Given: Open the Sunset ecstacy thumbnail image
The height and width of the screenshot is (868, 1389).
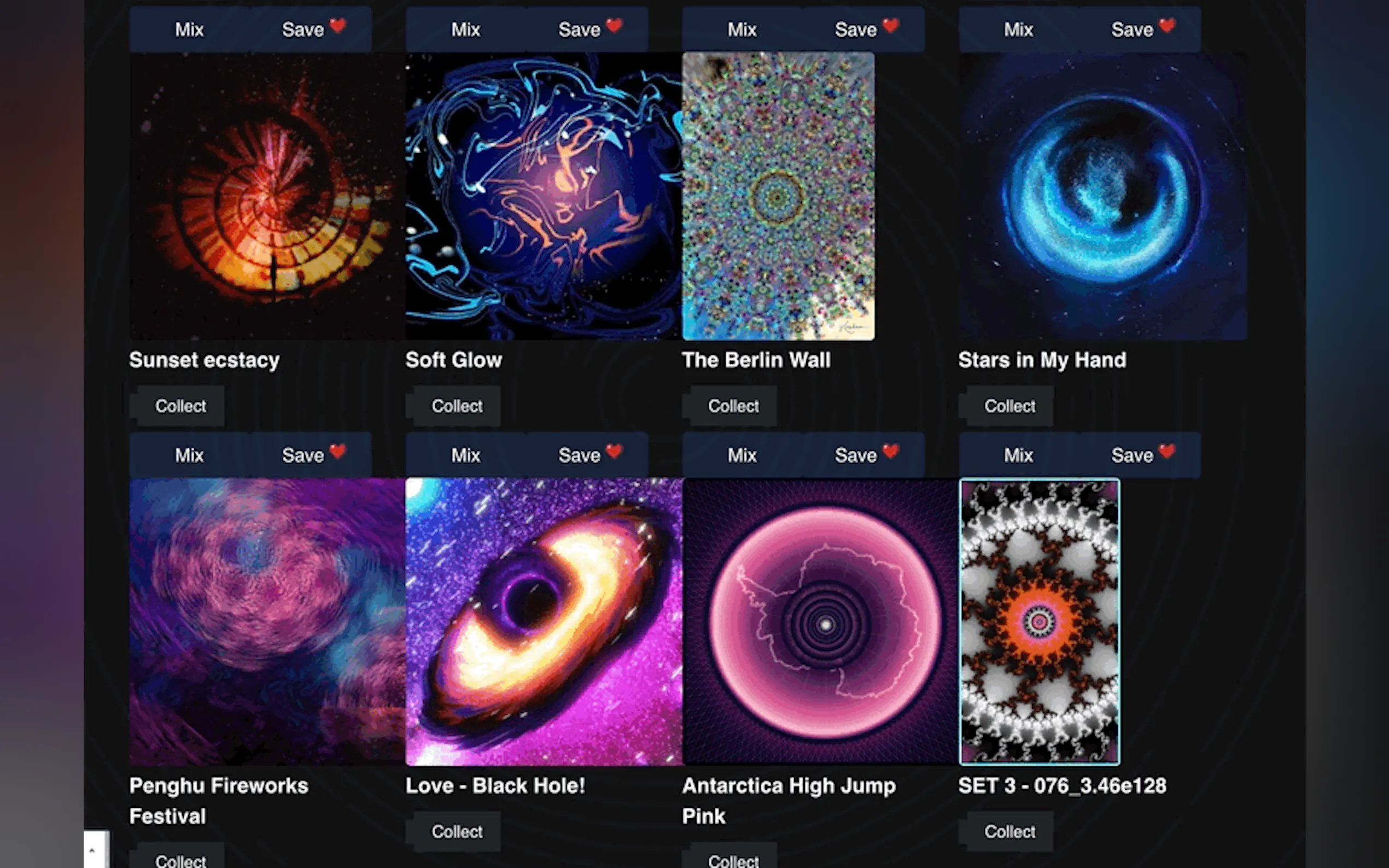Looking at the screenshot, I should (x=267, y=196).
